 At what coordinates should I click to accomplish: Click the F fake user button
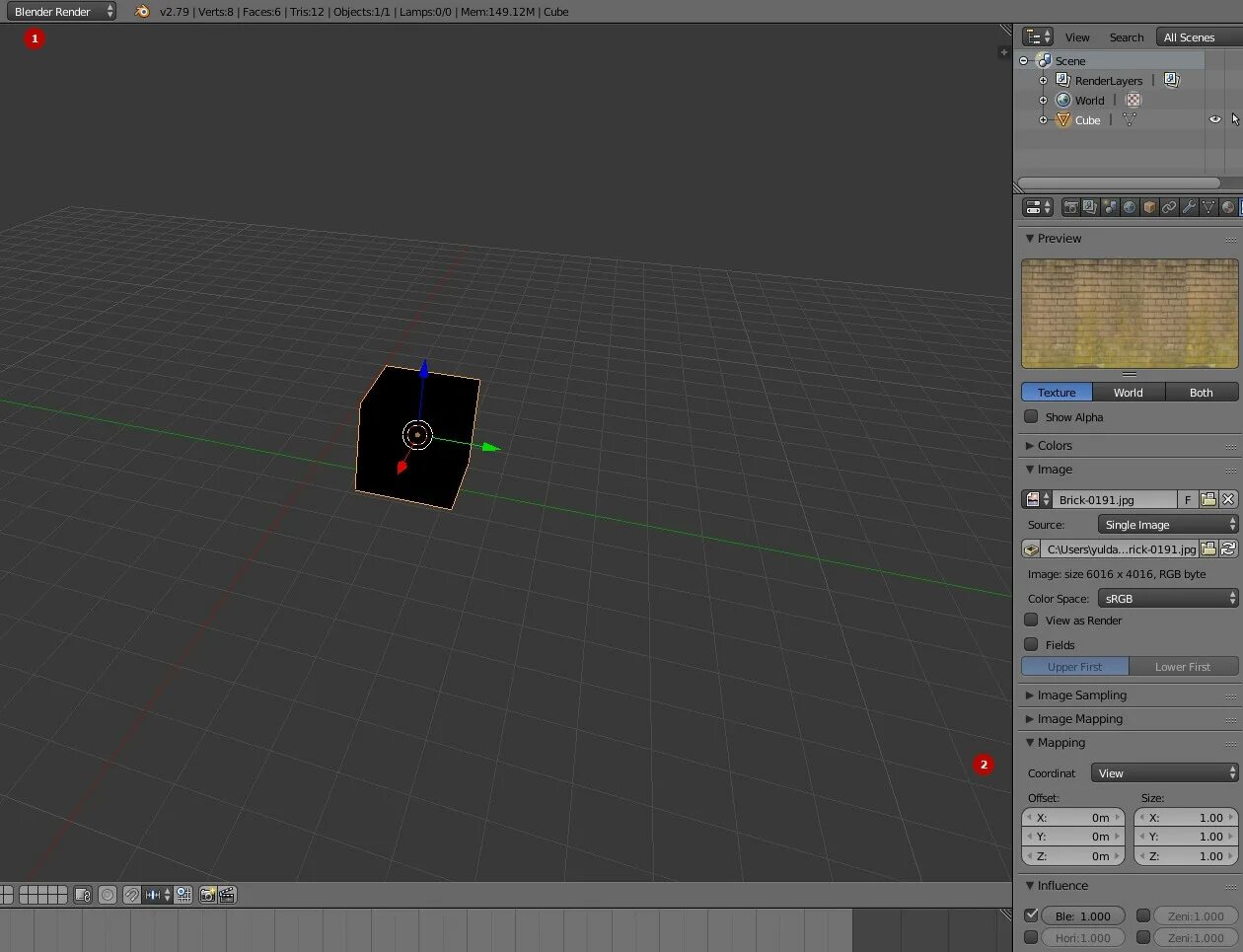pos(1188,499)
